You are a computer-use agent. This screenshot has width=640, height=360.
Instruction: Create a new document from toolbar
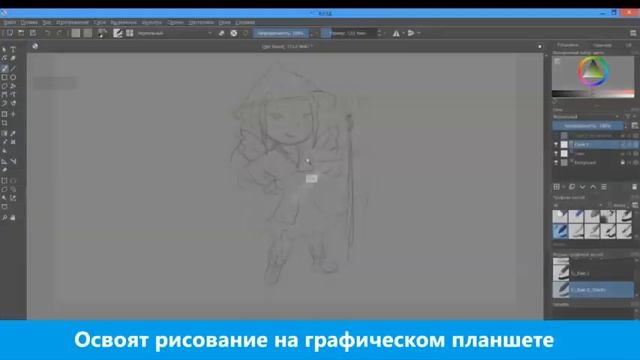tap(10, 33)
